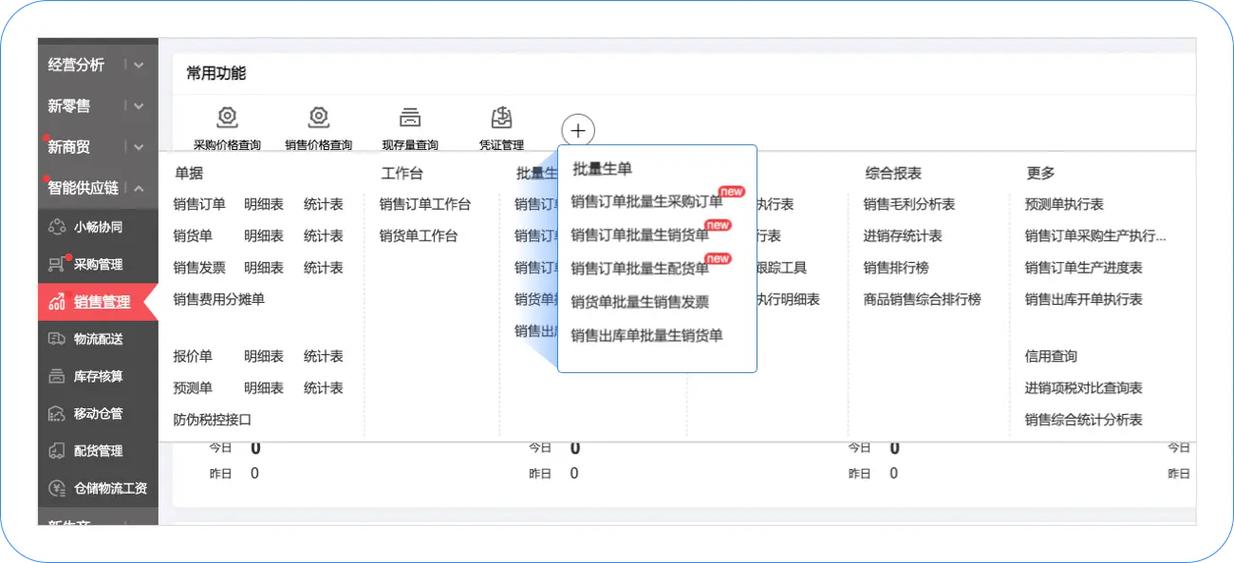
Task: Click the 配货管理 sidebar icon
Action: pos(57,451)
